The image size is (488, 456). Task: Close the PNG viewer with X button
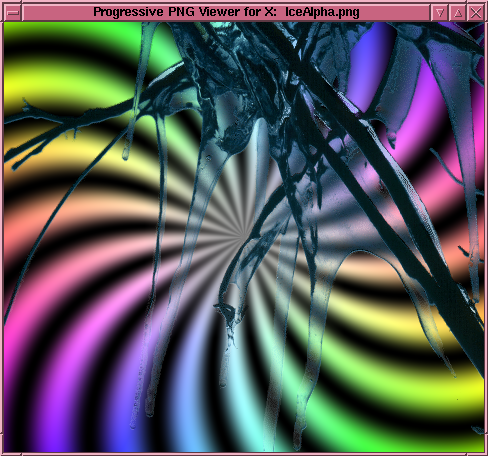(x=475, y=13)
